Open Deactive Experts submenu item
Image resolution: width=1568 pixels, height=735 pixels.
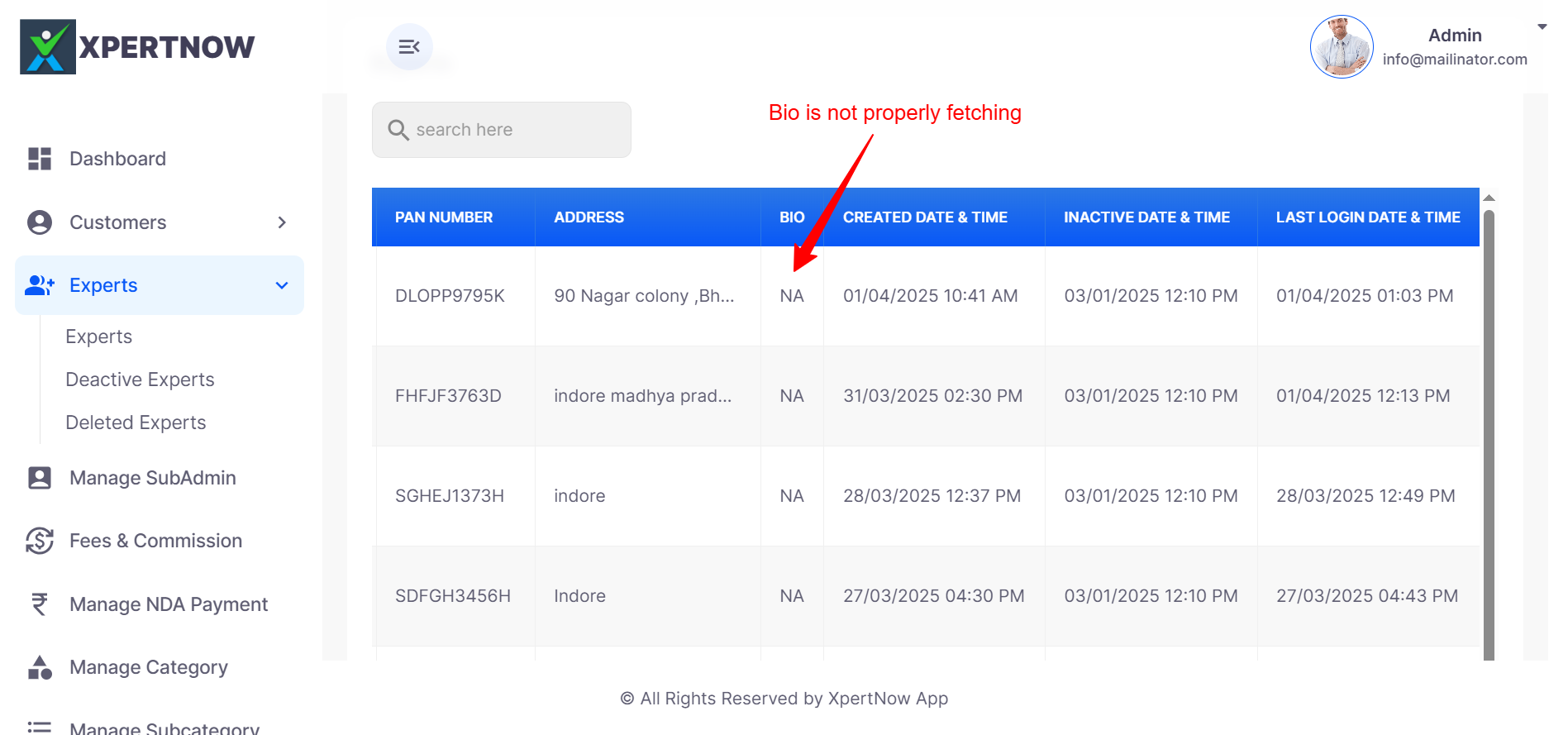[140, 379]
